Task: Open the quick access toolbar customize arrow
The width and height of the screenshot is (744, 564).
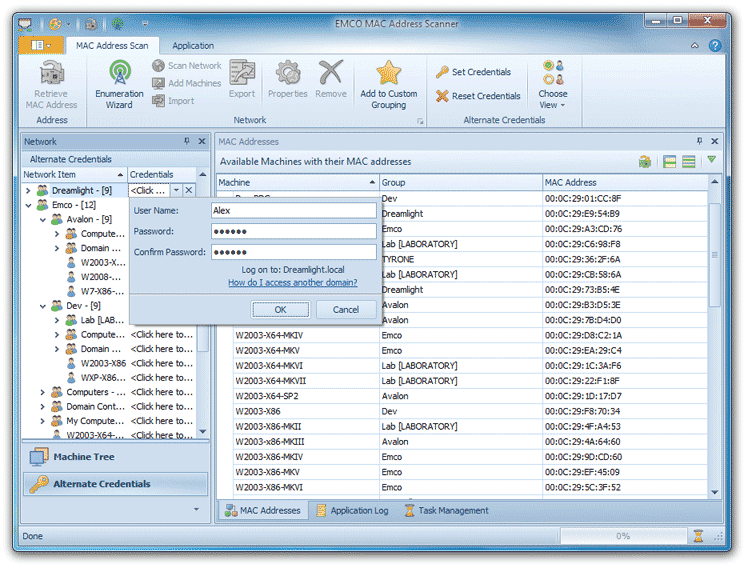Action: point(145,23)
